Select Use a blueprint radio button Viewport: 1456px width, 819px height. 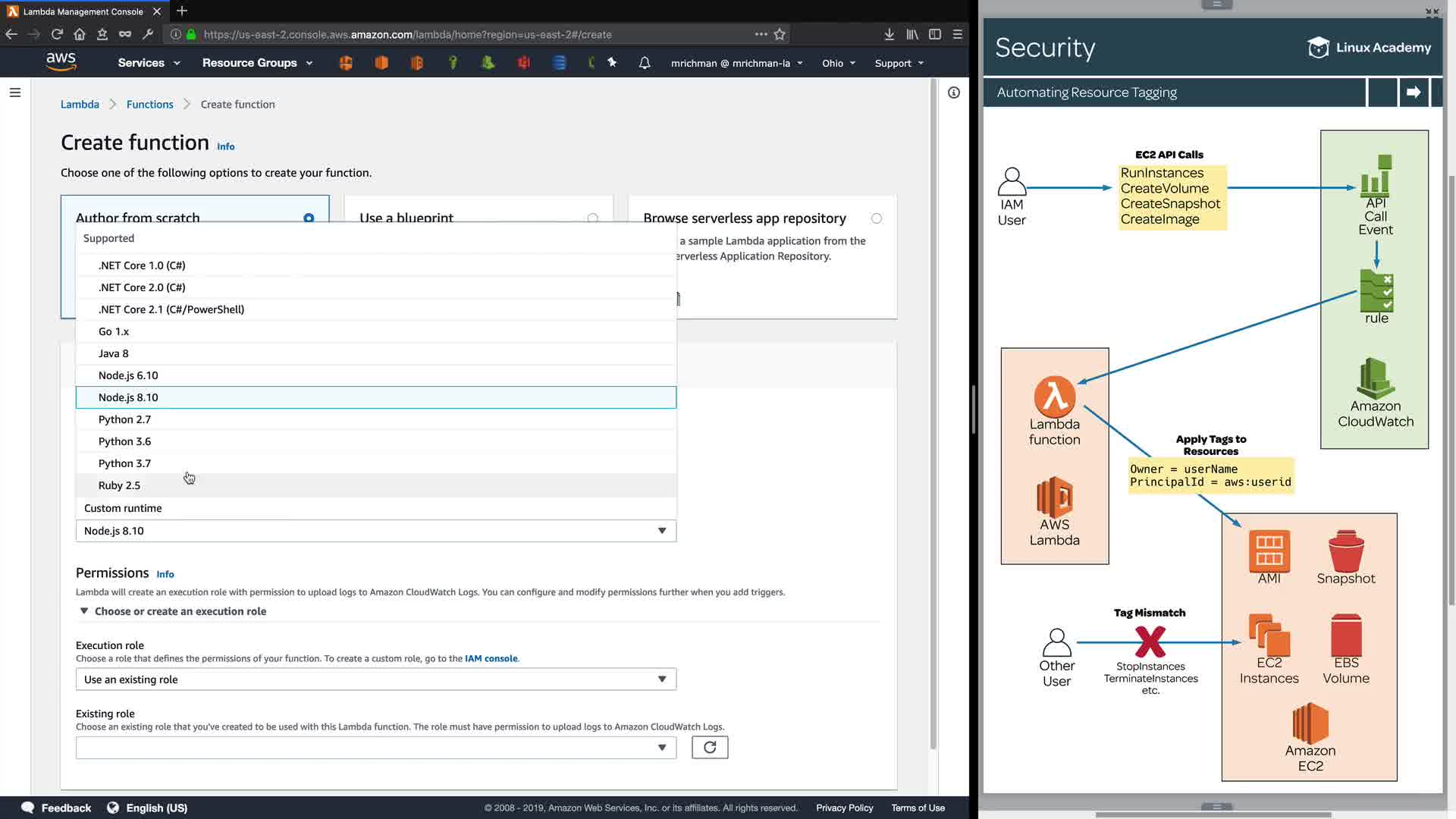click(593, 218)
